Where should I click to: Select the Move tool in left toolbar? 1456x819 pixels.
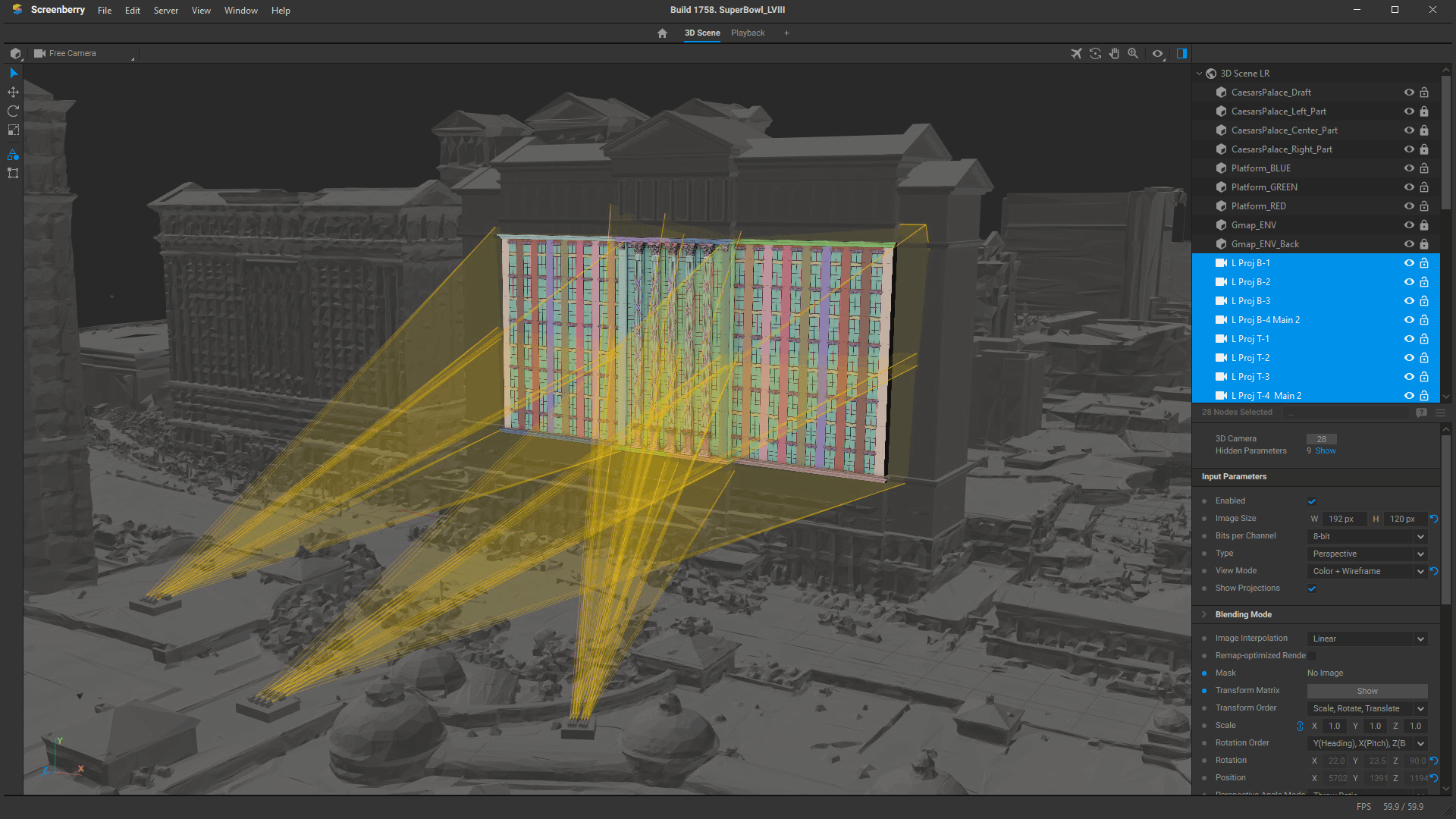pos(13,93)
